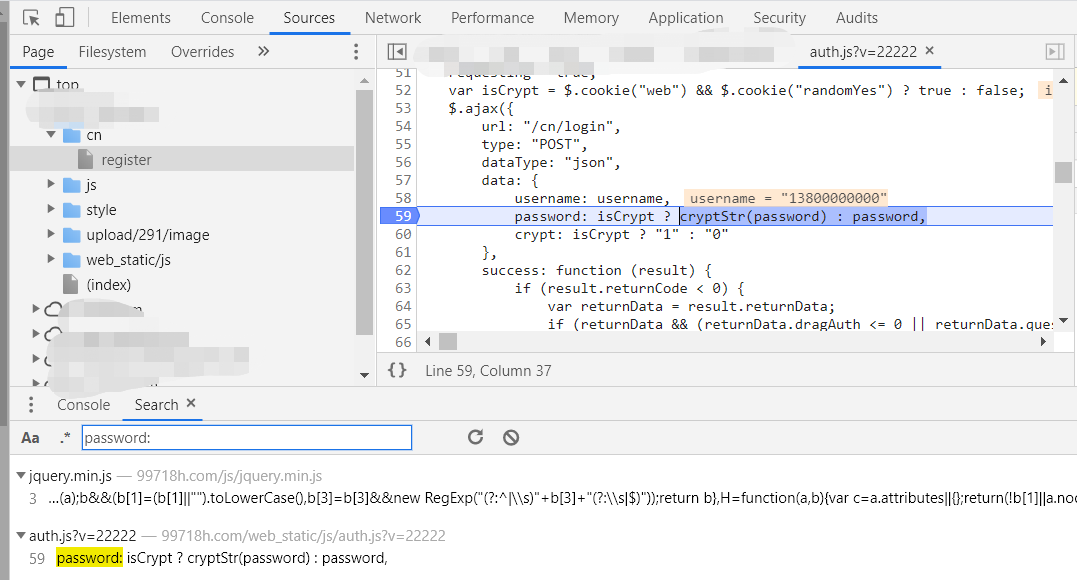Activate the inspect element picker icon

tap(31, 18)
